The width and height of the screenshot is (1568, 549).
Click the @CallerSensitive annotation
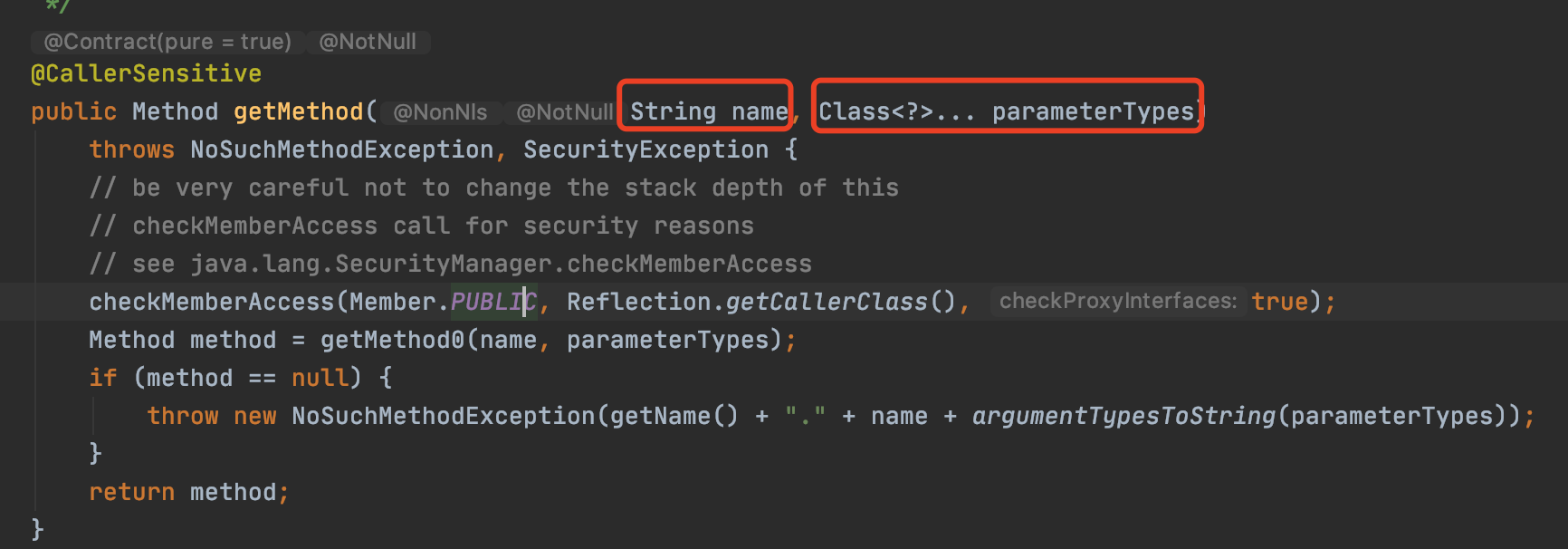[146, 73]
